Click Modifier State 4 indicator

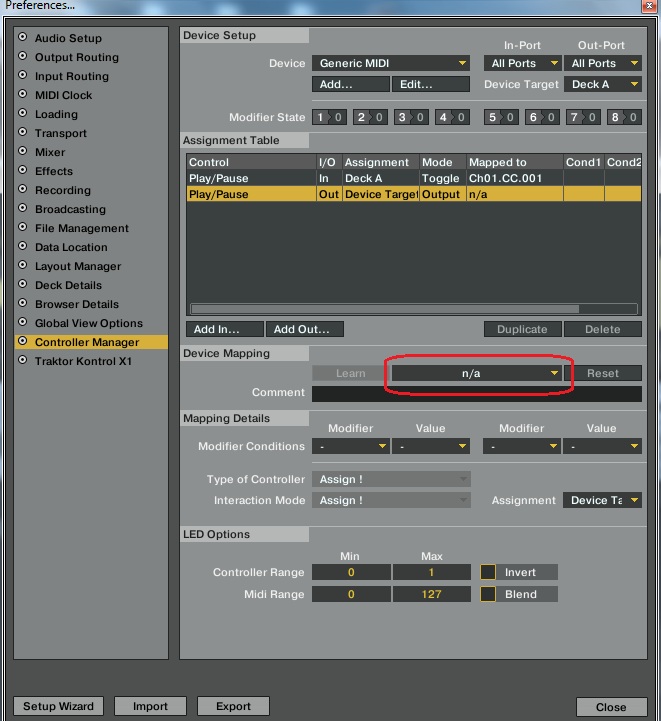(452, 117)
